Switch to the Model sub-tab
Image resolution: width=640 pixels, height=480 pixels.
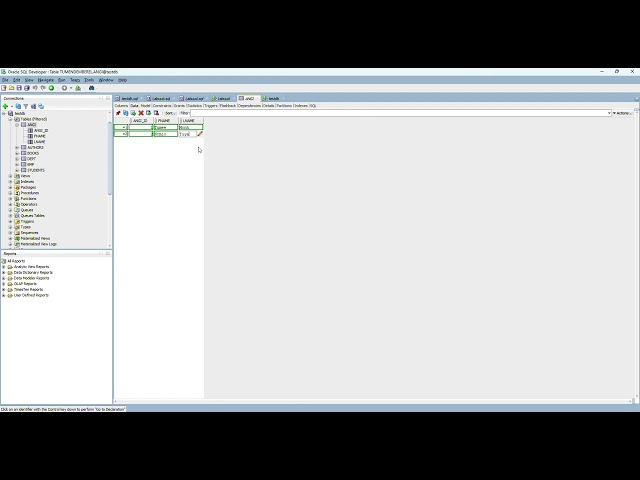(x=145, y=106)
